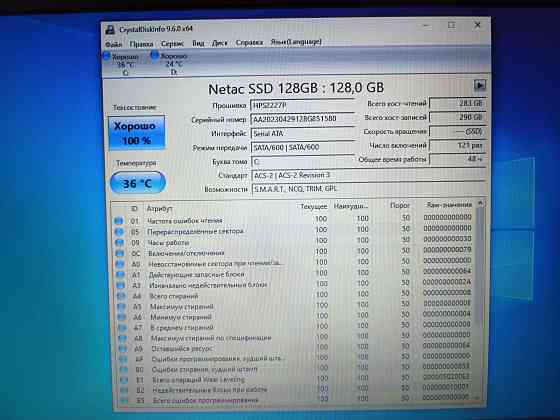Click the power-on count 121 раз value
The width and height of the screenshot is (560, 420).
pos(458,145)
